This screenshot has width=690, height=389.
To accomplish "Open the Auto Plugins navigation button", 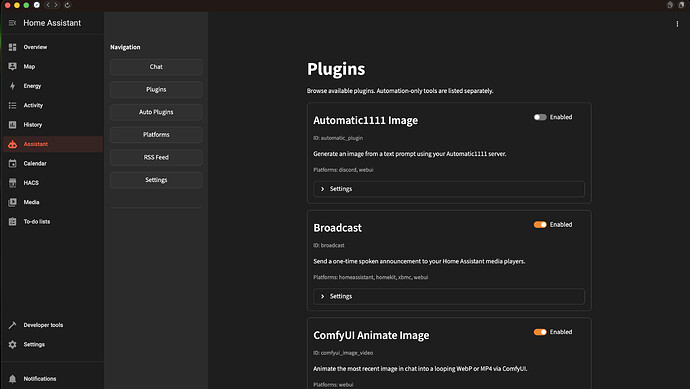I will (156, 112).
